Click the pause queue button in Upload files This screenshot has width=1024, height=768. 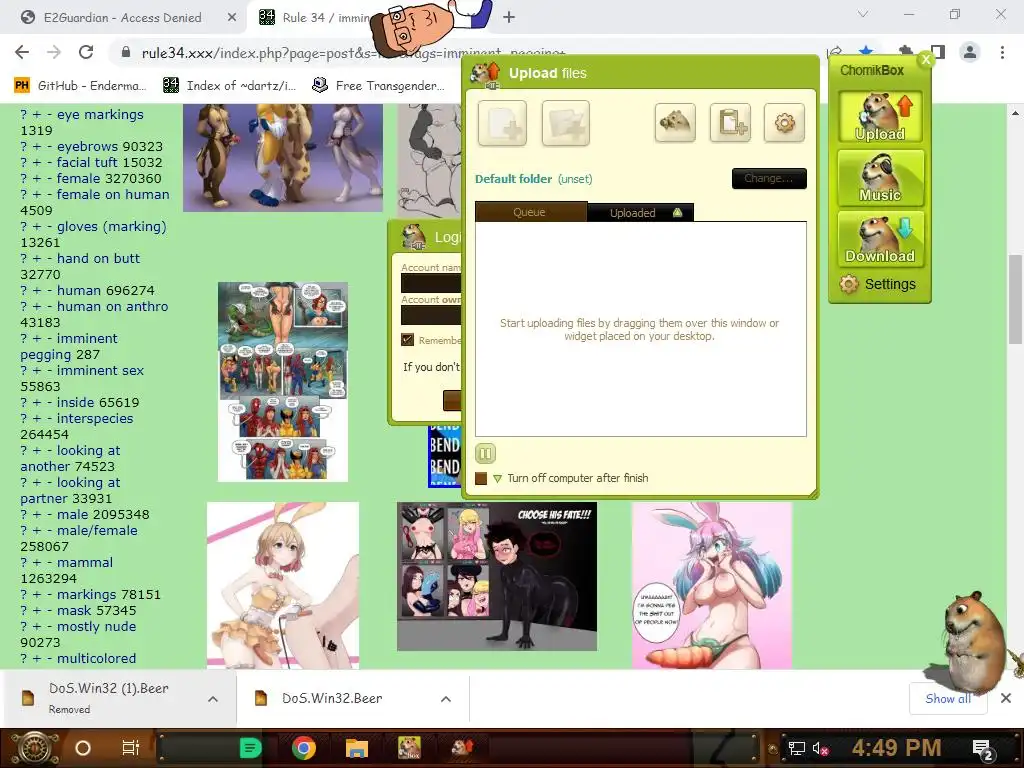485,453
